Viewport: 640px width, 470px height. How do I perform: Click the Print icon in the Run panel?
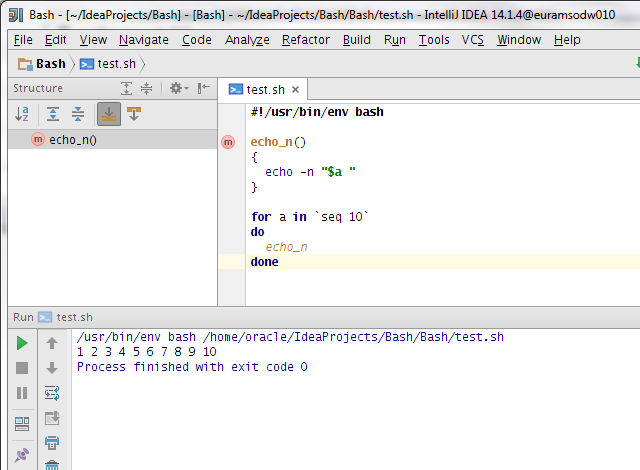click(52, 443)
